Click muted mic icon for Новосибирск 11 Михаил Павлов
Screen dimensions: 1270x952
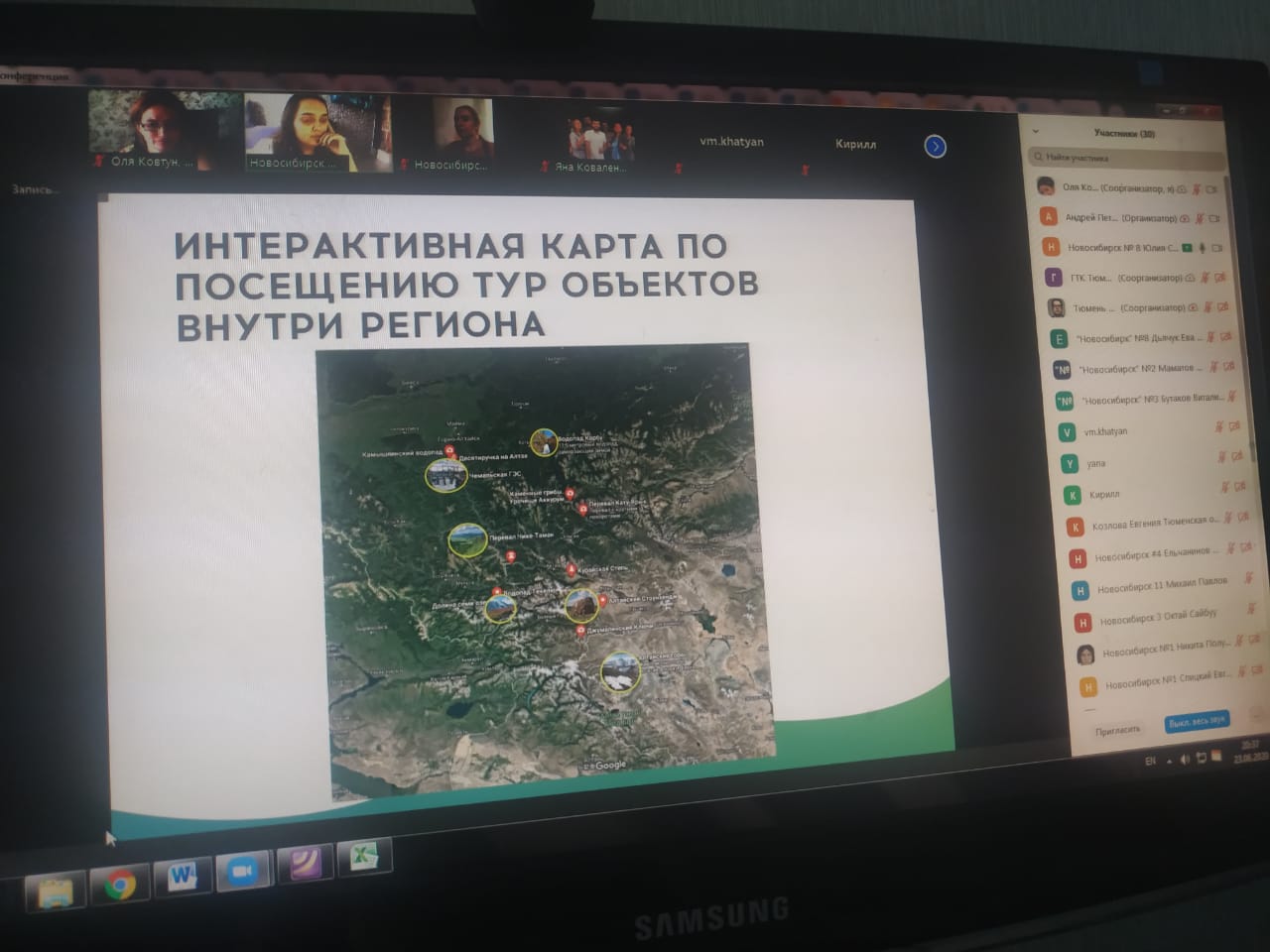coord(1250,578)
